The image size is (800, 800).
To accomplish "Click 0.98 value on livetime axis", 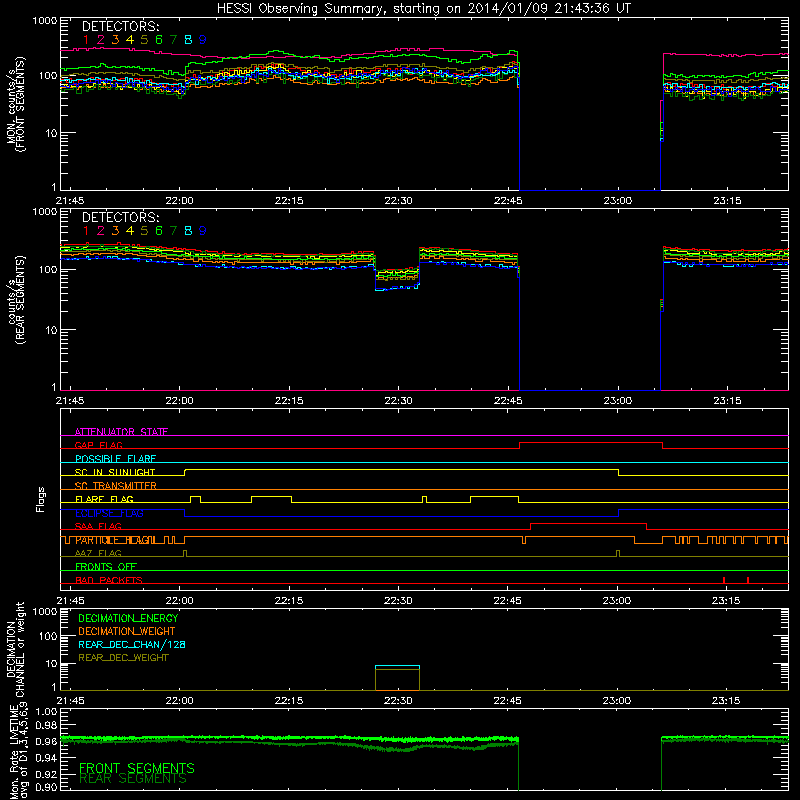I will 46,725.
